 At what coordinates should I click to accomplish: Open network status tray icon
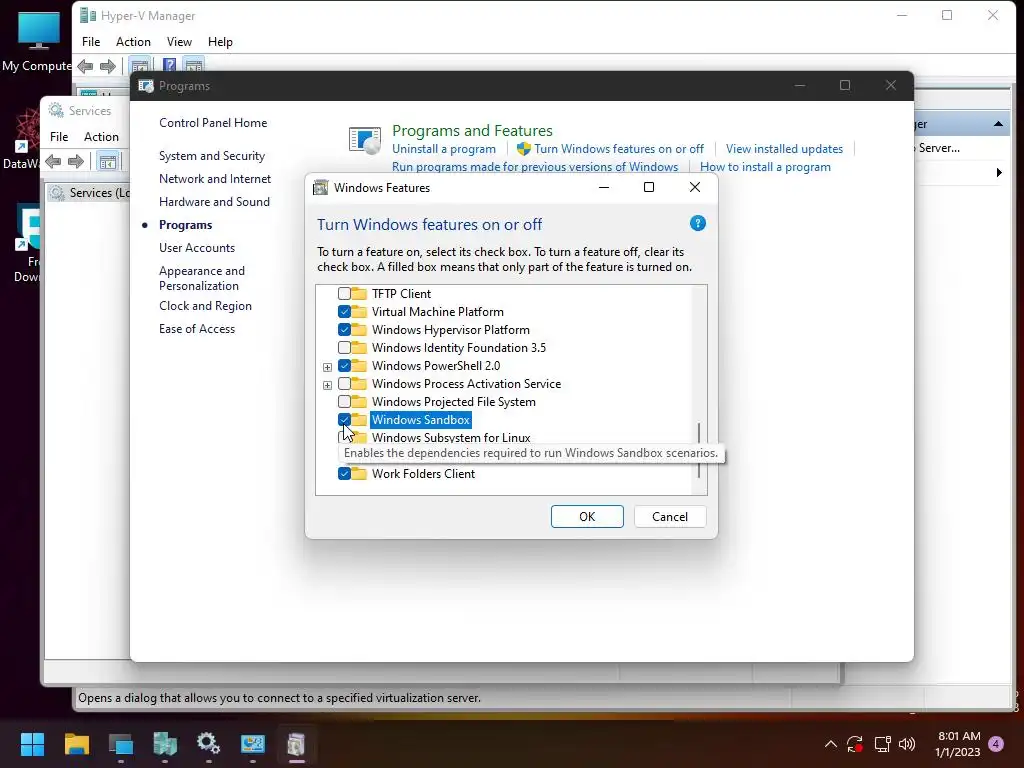(882, 744)
